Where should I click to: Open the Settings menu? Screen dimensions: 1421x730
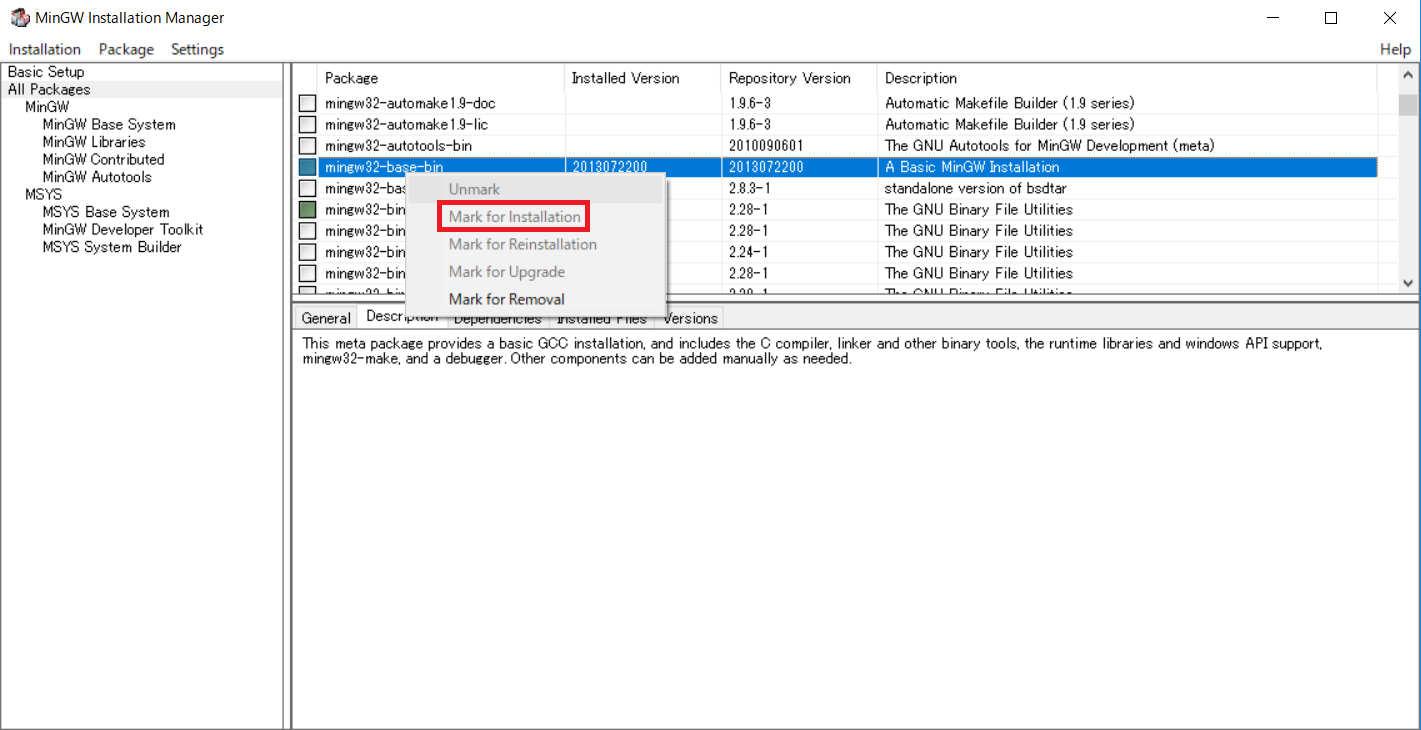pyautogui.click(x=197, y=49)
